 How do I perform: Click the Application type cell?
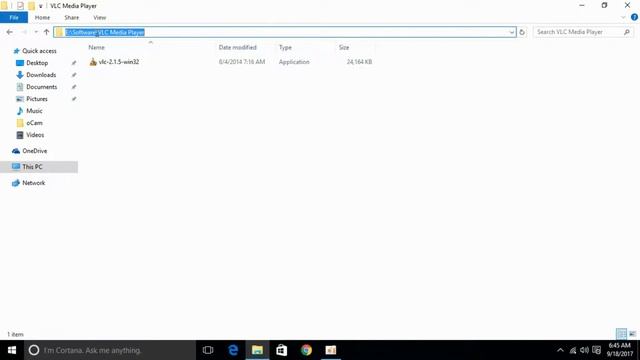click(x=294, y=62)
